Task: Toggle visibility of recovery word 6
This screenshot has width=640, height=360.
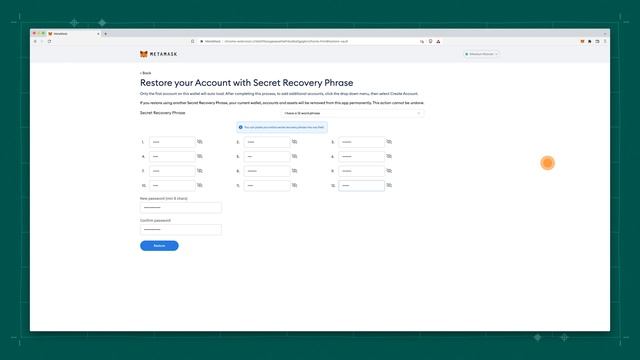Action: [389, 156]
